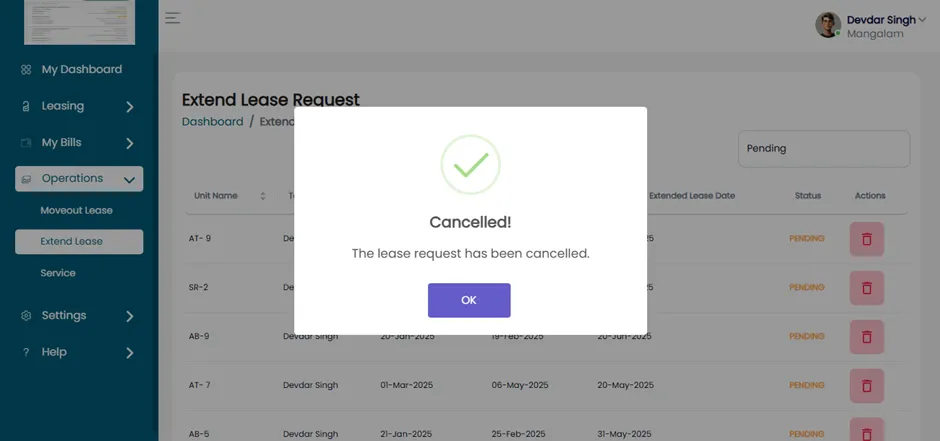Expand the My Bills menu chevron
The width and height of the screenshot is (940, 441).
[129, 144]
